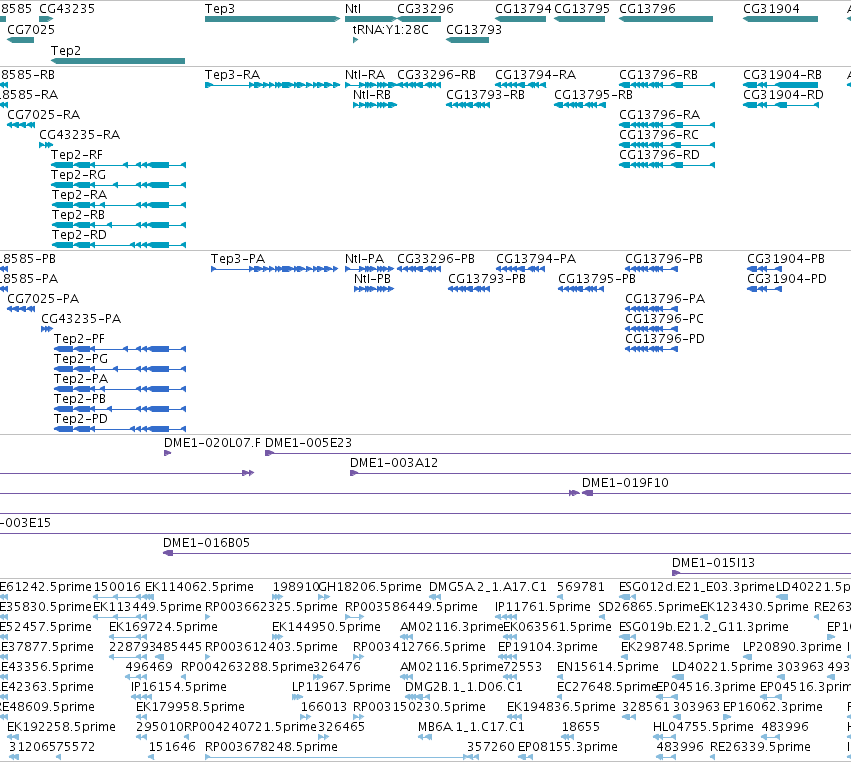The height and width of the screenshot is (762, 851).
Task: Select gene CG31904
Action: [780, 19]
